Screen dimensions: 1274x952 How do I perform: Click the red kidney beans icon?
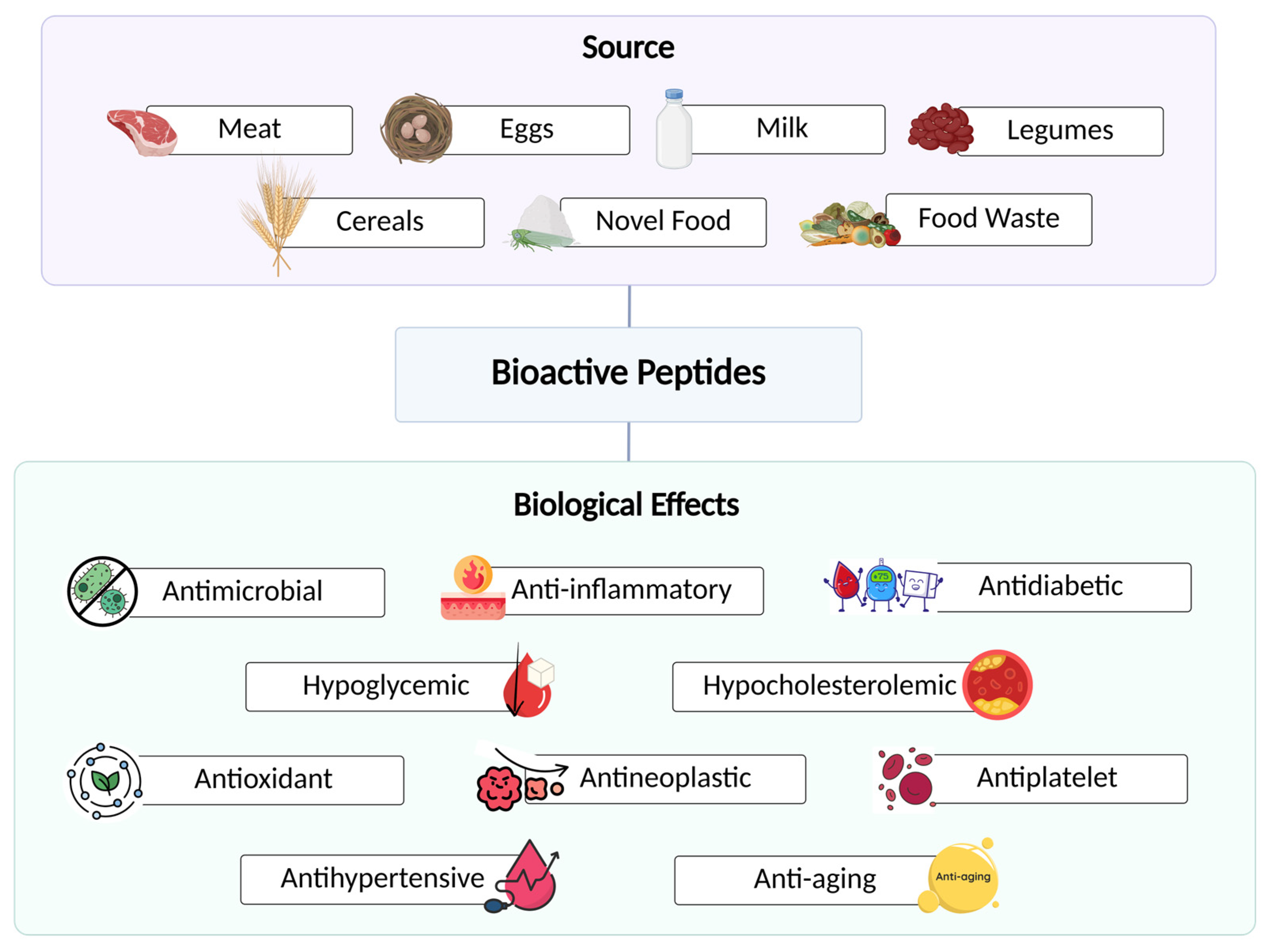pos(940,129)
